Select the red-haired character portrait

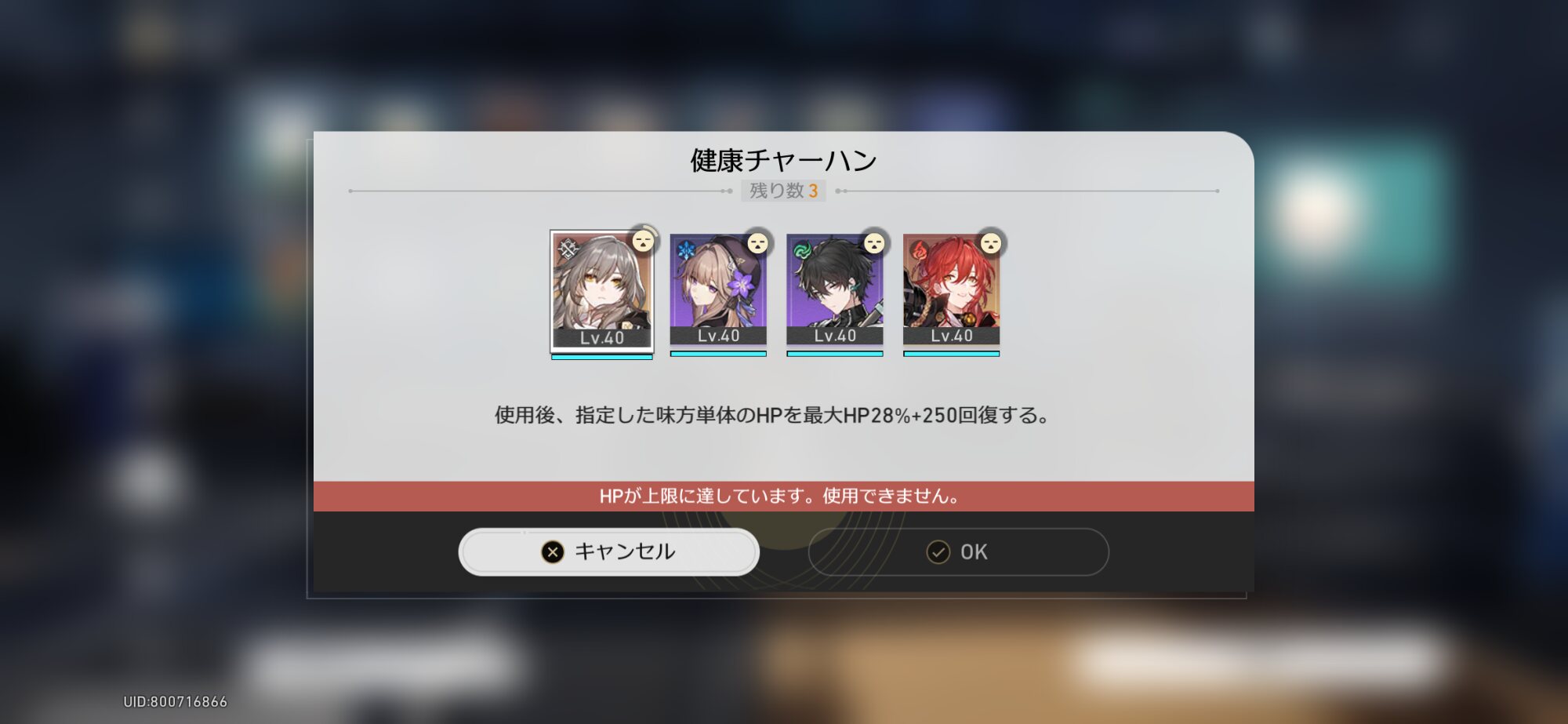(x=952, y=289)
